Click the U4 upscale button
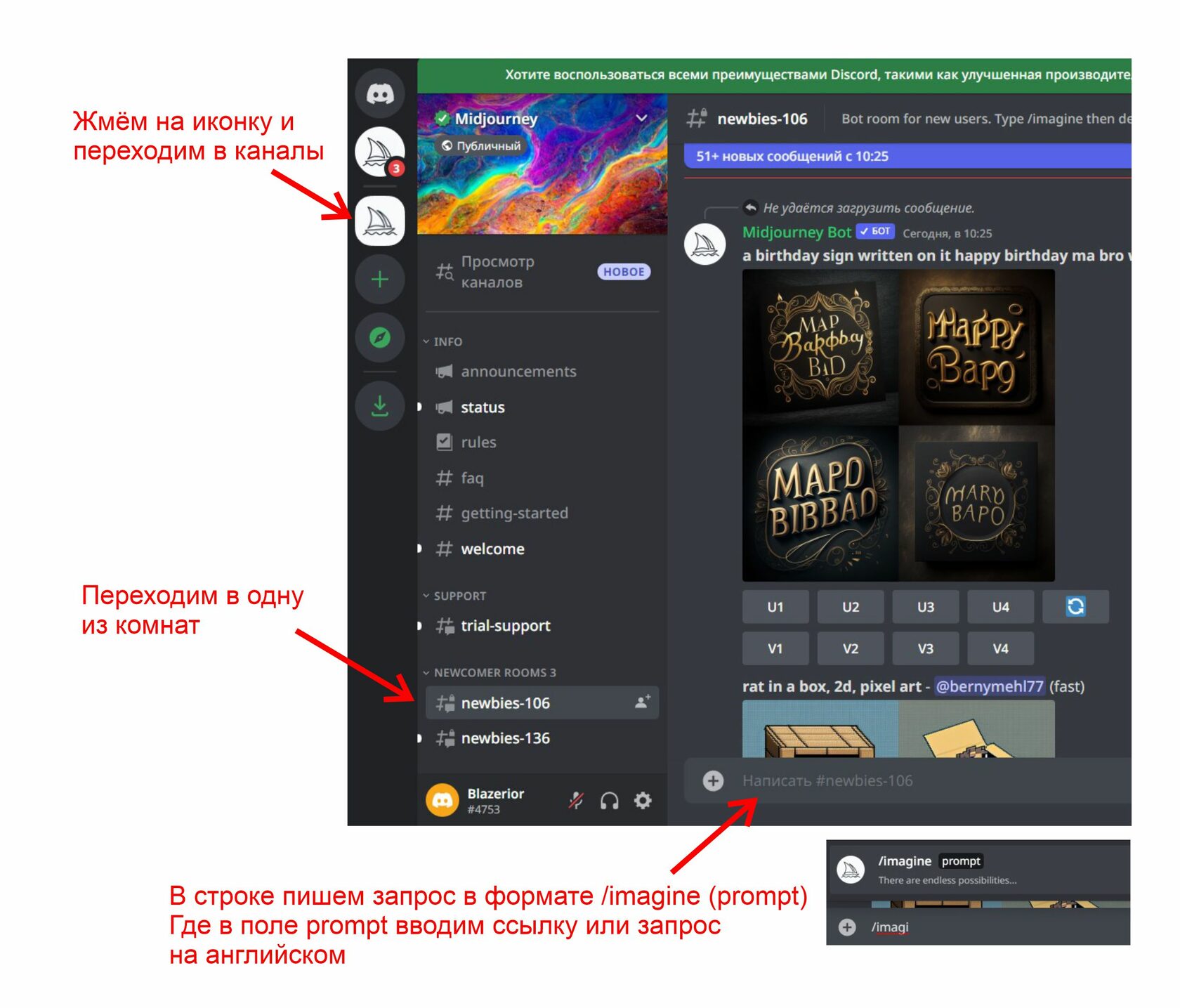This screenshot has width=1180, height=1008. click(1000, 607)
